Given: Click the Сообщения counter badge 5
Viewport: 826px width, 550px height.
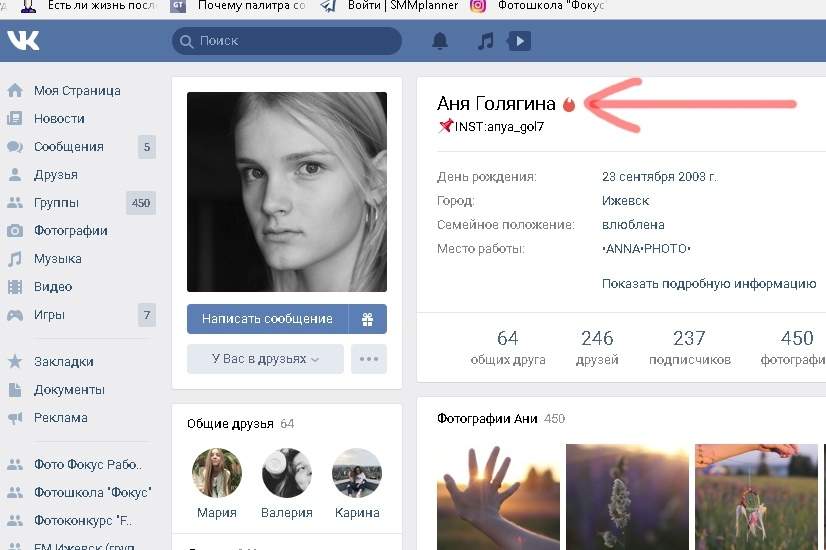Looking at the screenshot, I should [x=147, y=147].
